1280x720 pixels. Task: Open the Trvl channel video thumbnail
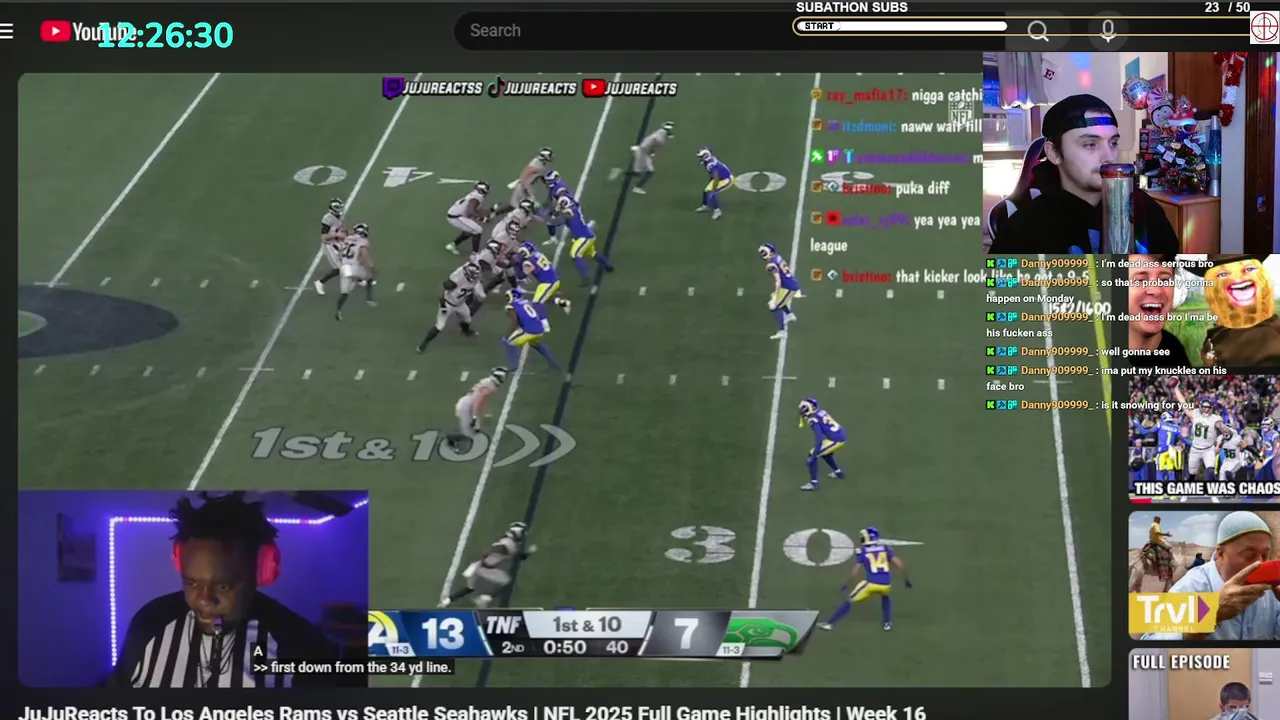coord(1204,575)
